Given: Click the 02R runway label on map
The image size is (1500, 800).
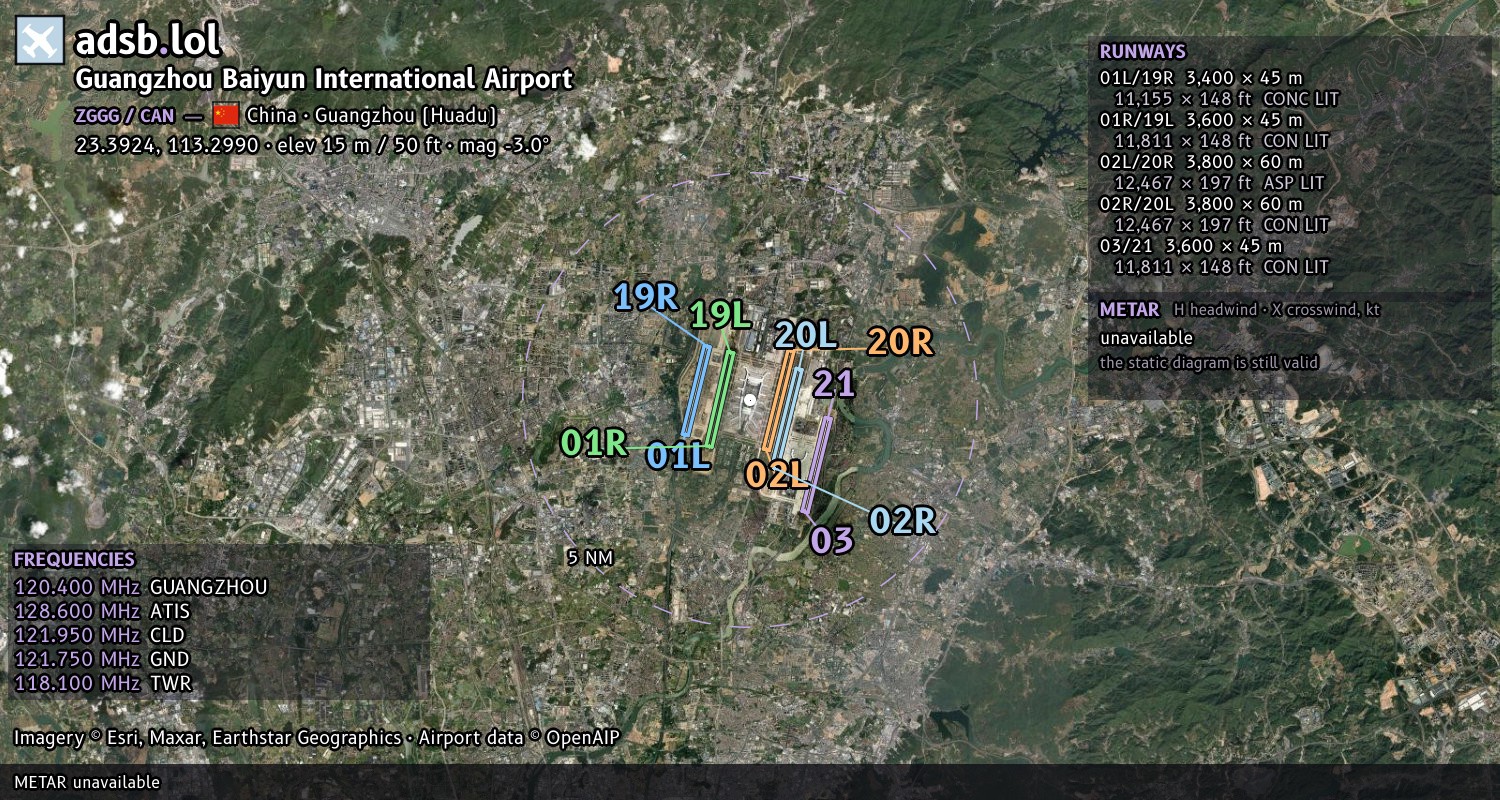Looking at the screenshot, I should pos(903,520).
